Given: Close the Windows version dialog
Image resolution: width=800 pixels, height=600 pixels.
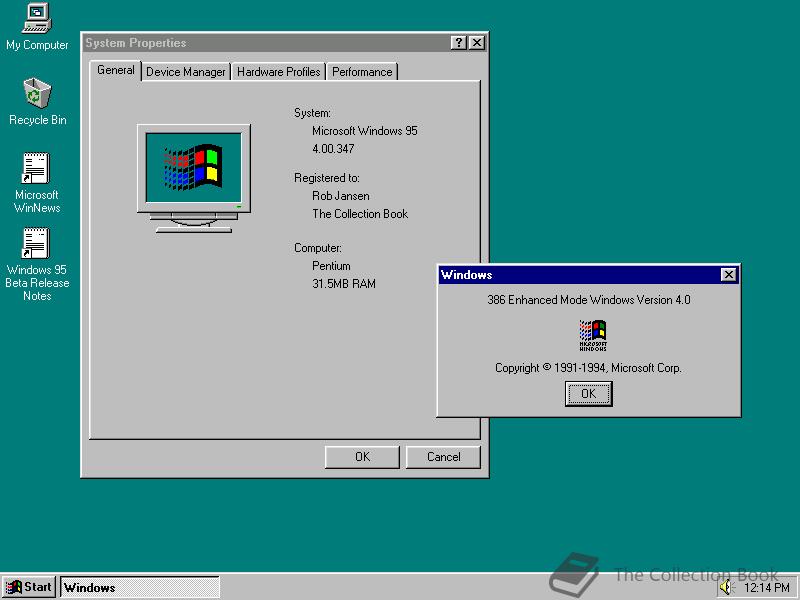Looking at the screenshot, I should 729,274.
